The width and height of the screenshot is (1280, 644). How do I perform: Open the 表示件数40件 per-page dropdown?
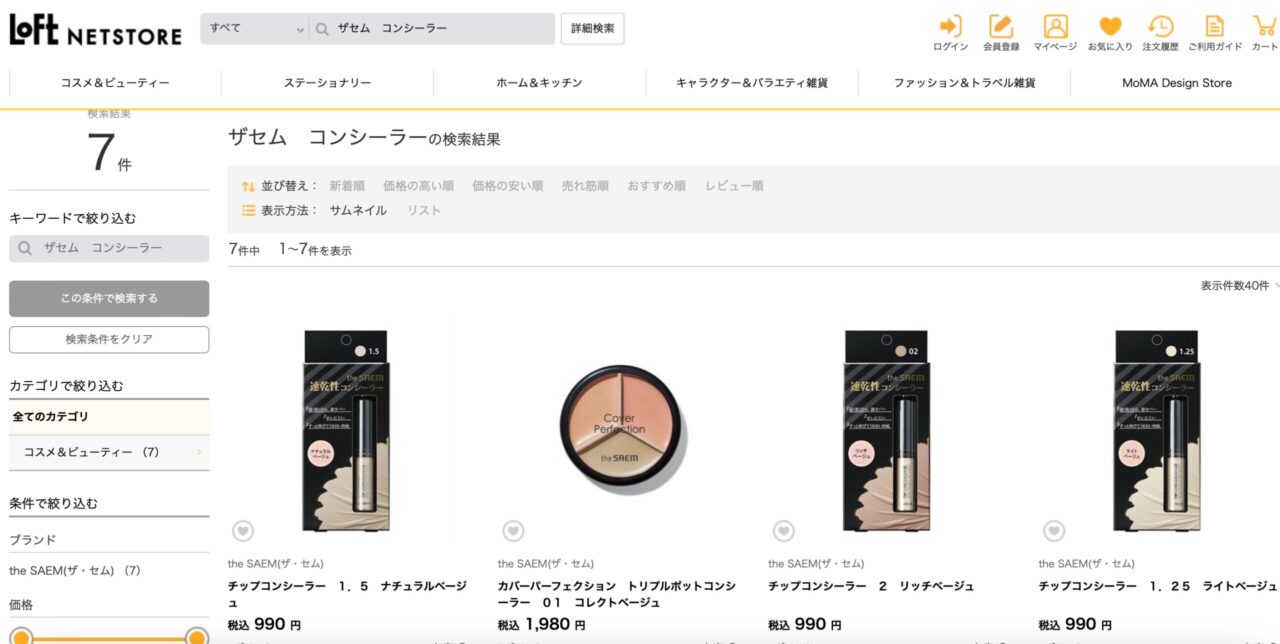(x=1240, y=286)
